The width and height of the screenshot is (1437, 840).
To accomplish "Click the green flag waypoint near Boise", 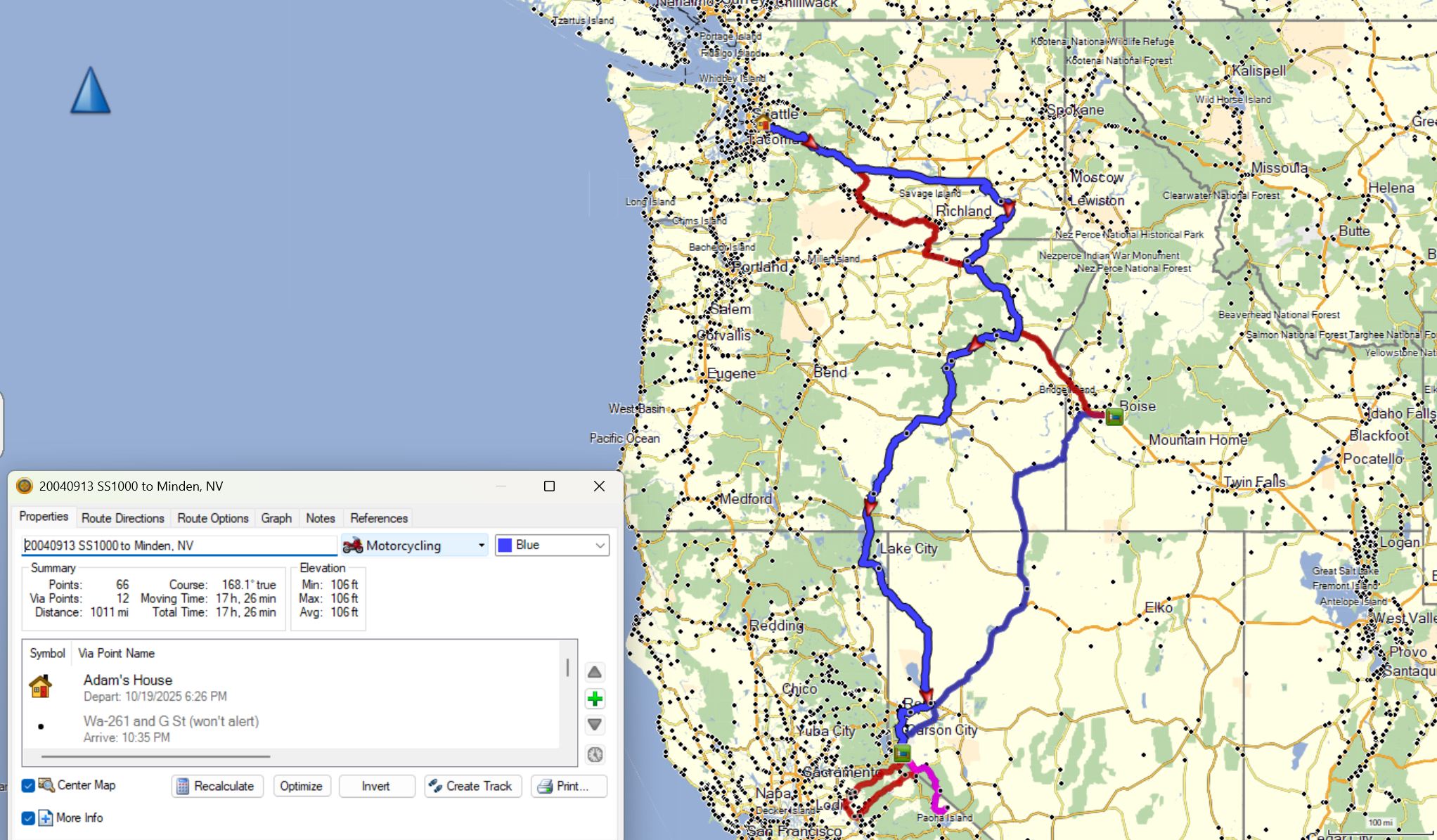I will point(1114,417).
